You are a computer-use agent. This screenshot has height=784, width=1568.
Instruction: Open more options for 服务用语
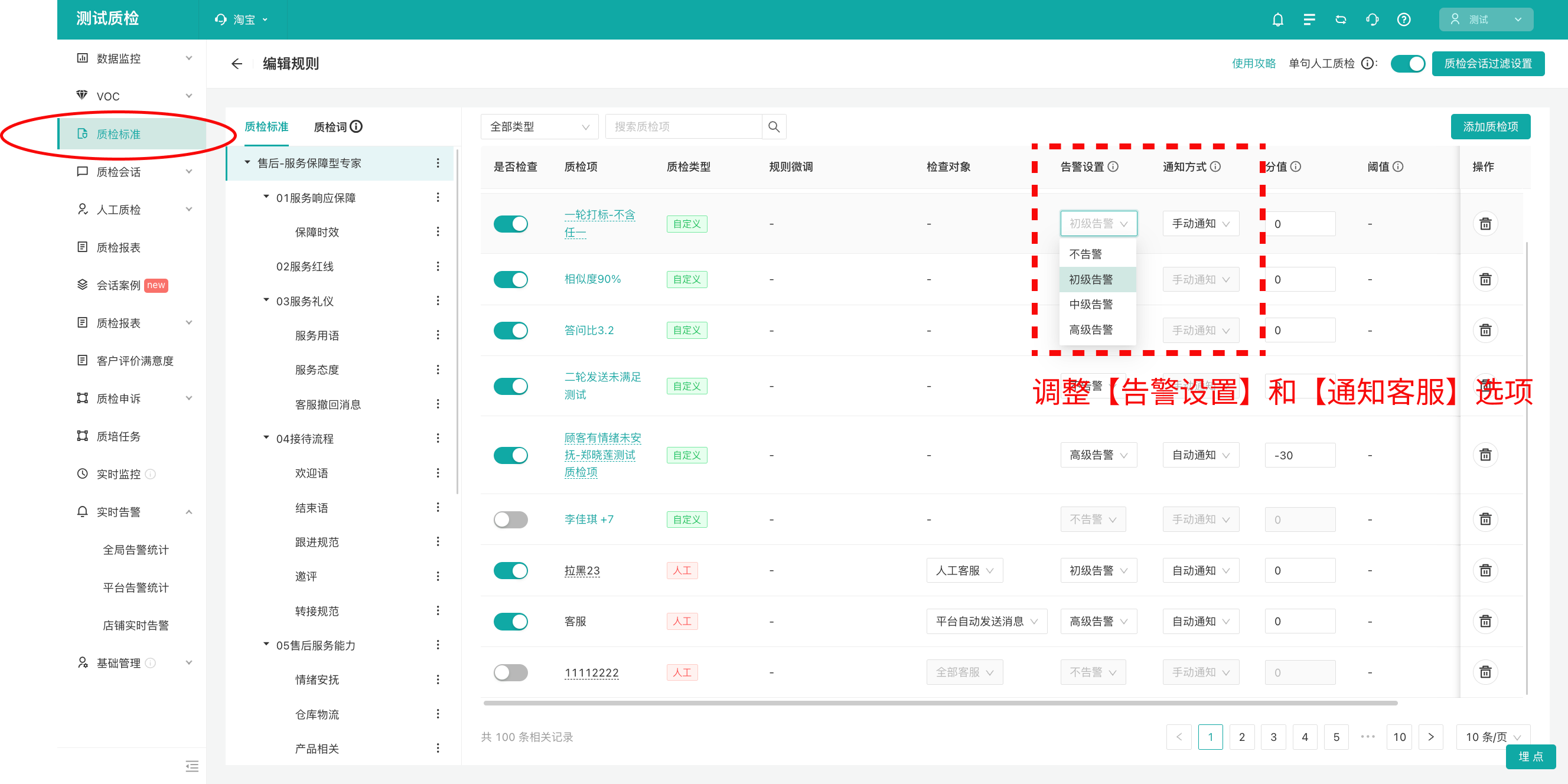point(438,335)
